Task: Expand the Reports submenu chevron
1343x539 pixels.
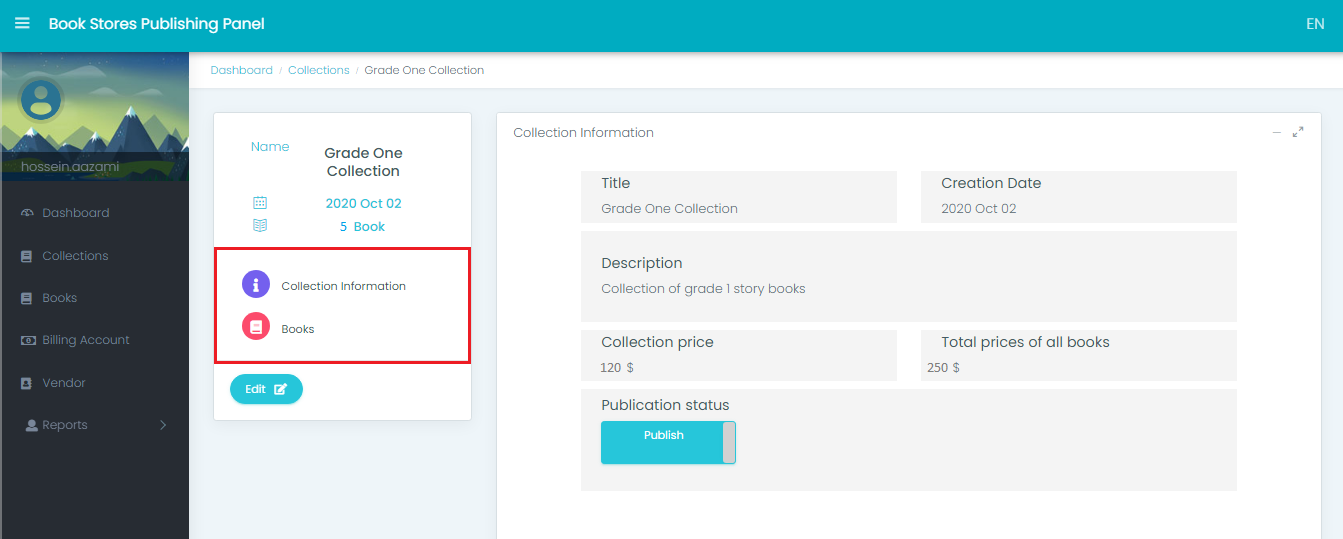Action: pyautogui.click(x=163, y=425)
